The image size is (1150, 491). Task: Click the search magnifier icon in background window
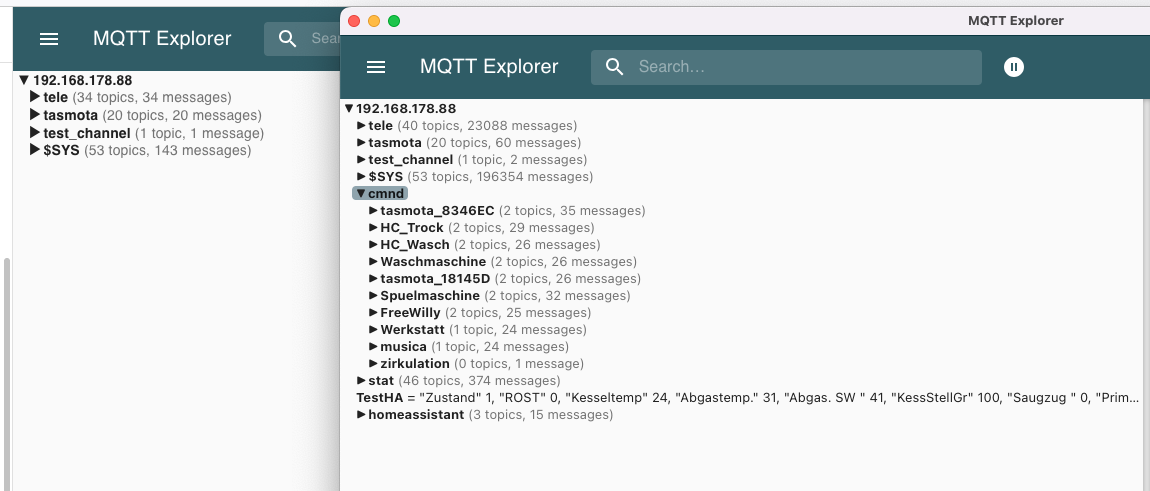coord(288,39)
